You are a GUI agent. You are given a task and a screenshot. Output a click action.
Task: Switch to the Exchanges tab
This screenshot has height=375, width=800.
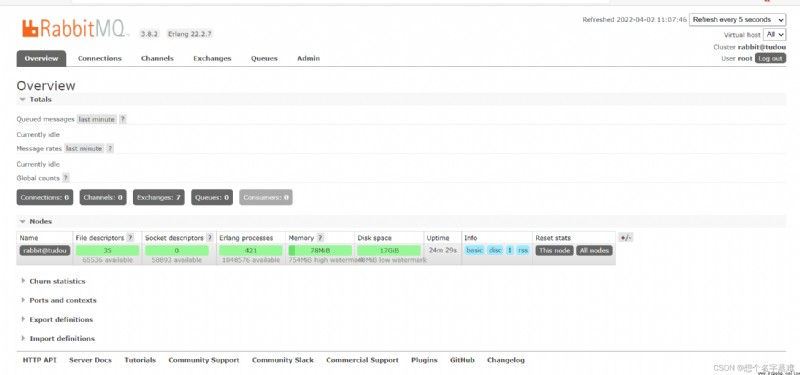click(x=212, y=58)
